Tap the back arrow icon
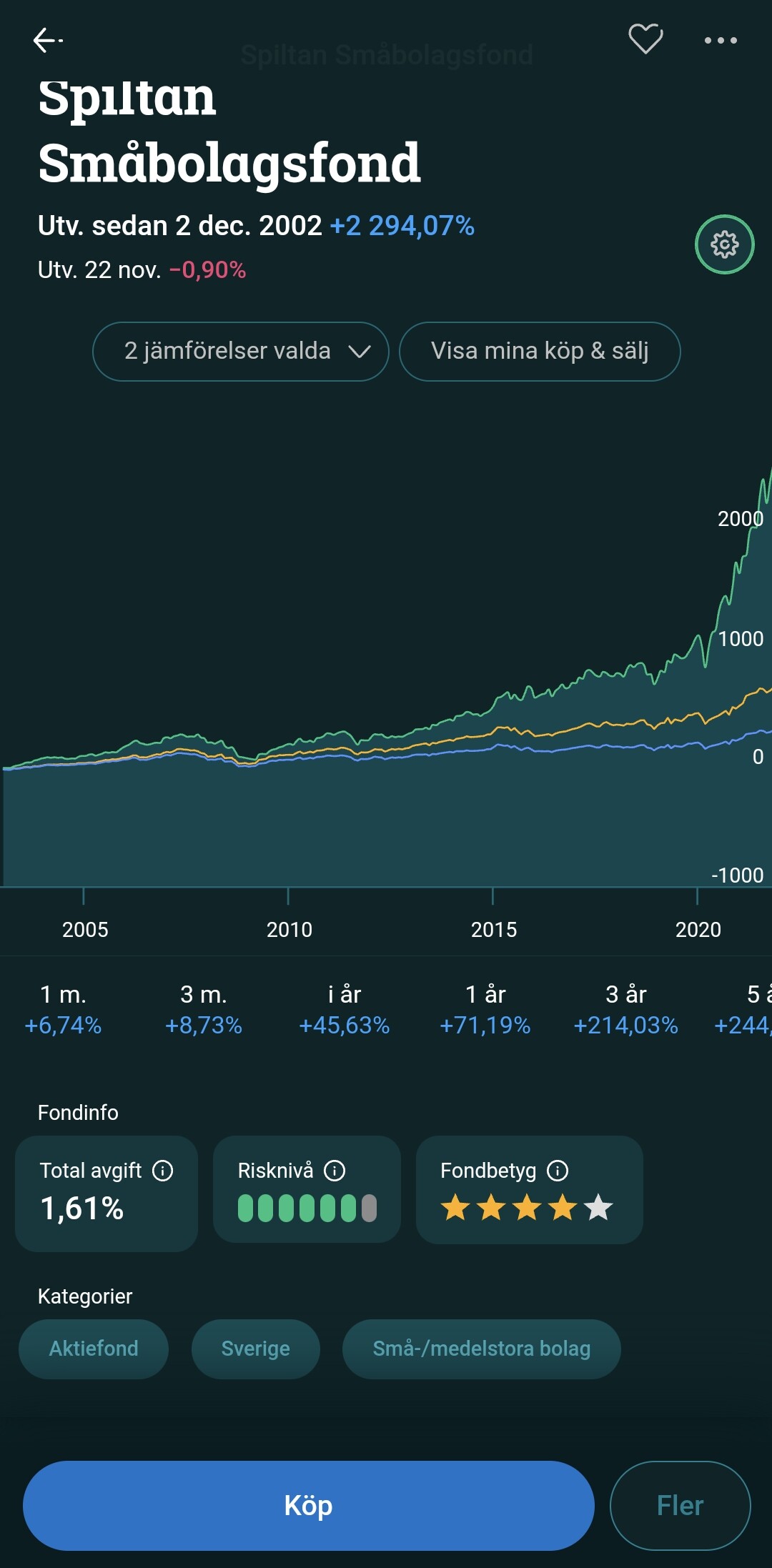This screenshot has height=1568, width=772. click(48, 41)
